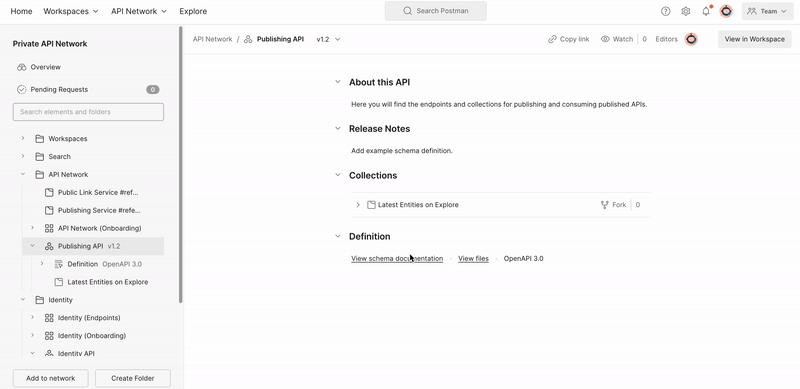The width and height of the screenshot is (800, 389).
Task: Click the Workspaces folder icon
Action: coord(39,139)
